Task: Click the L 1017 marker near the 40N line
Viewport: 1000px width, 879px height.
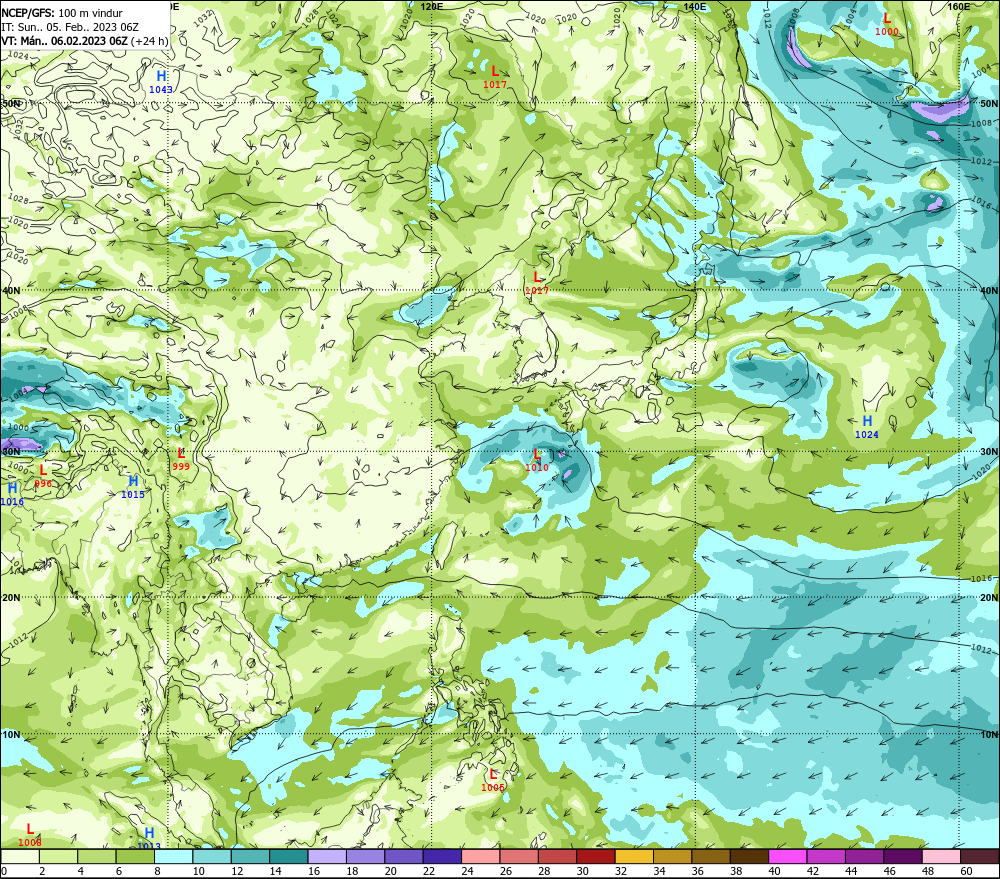Action: click(x=537, y=283)
